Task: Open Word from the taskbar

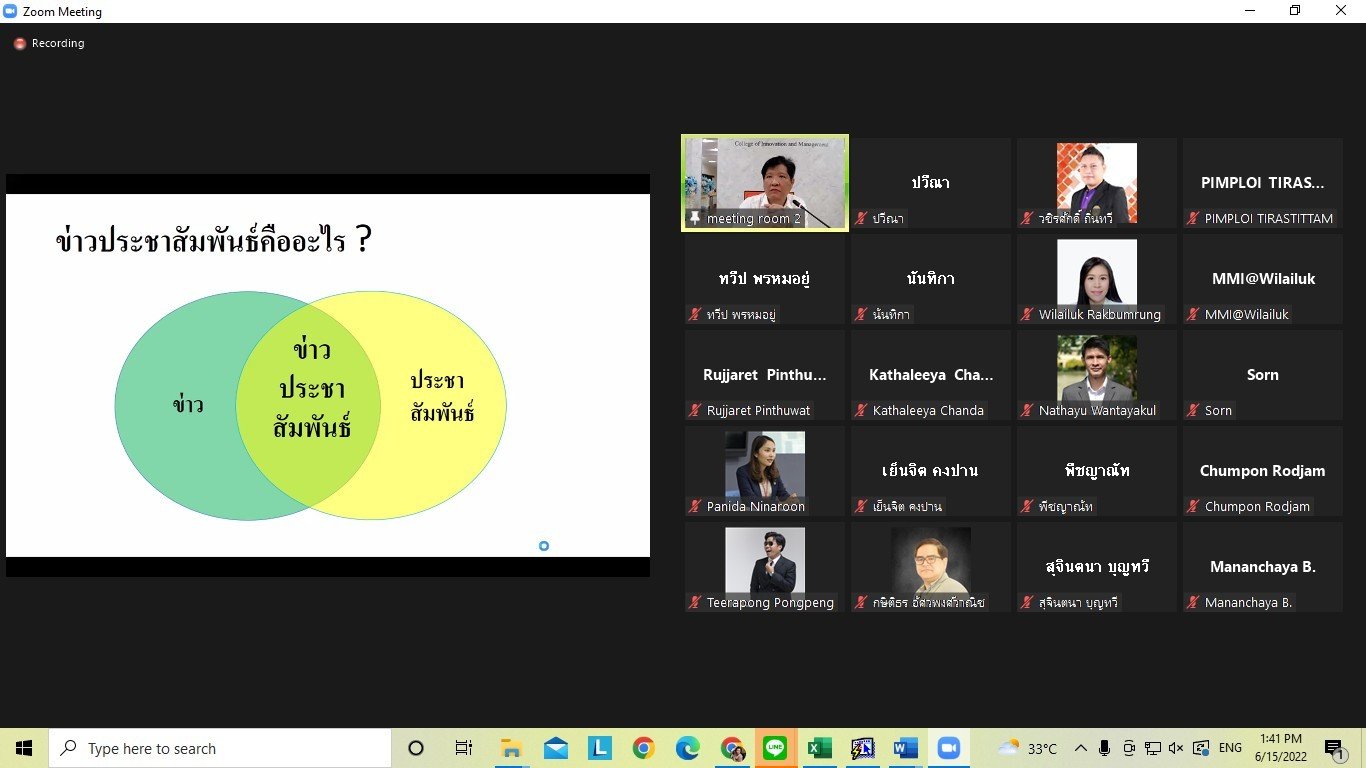Action: point(905,748)
